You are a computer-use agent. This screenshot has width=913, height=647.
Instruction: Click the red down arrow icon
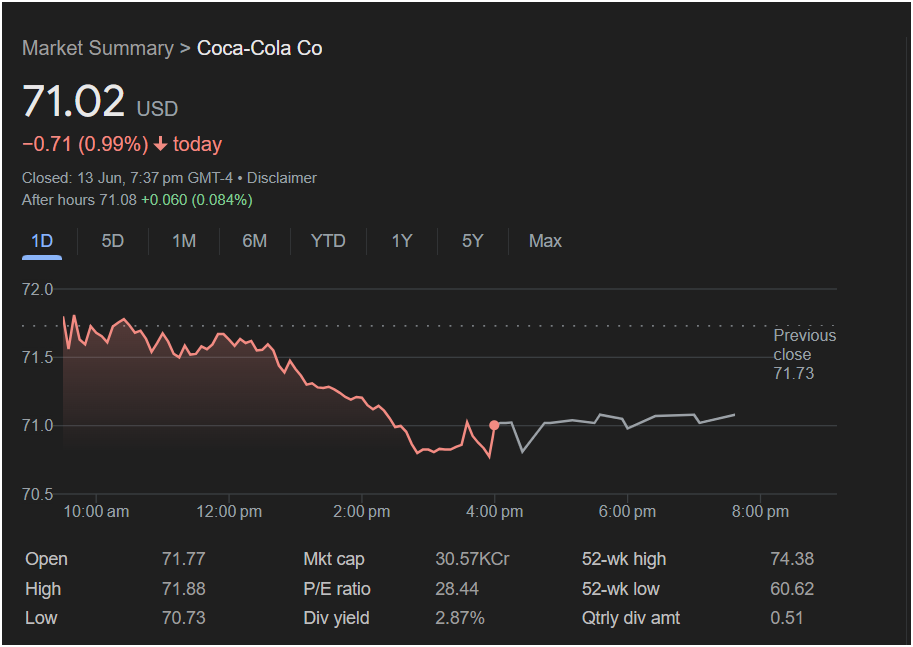click(x=160, y=144)
